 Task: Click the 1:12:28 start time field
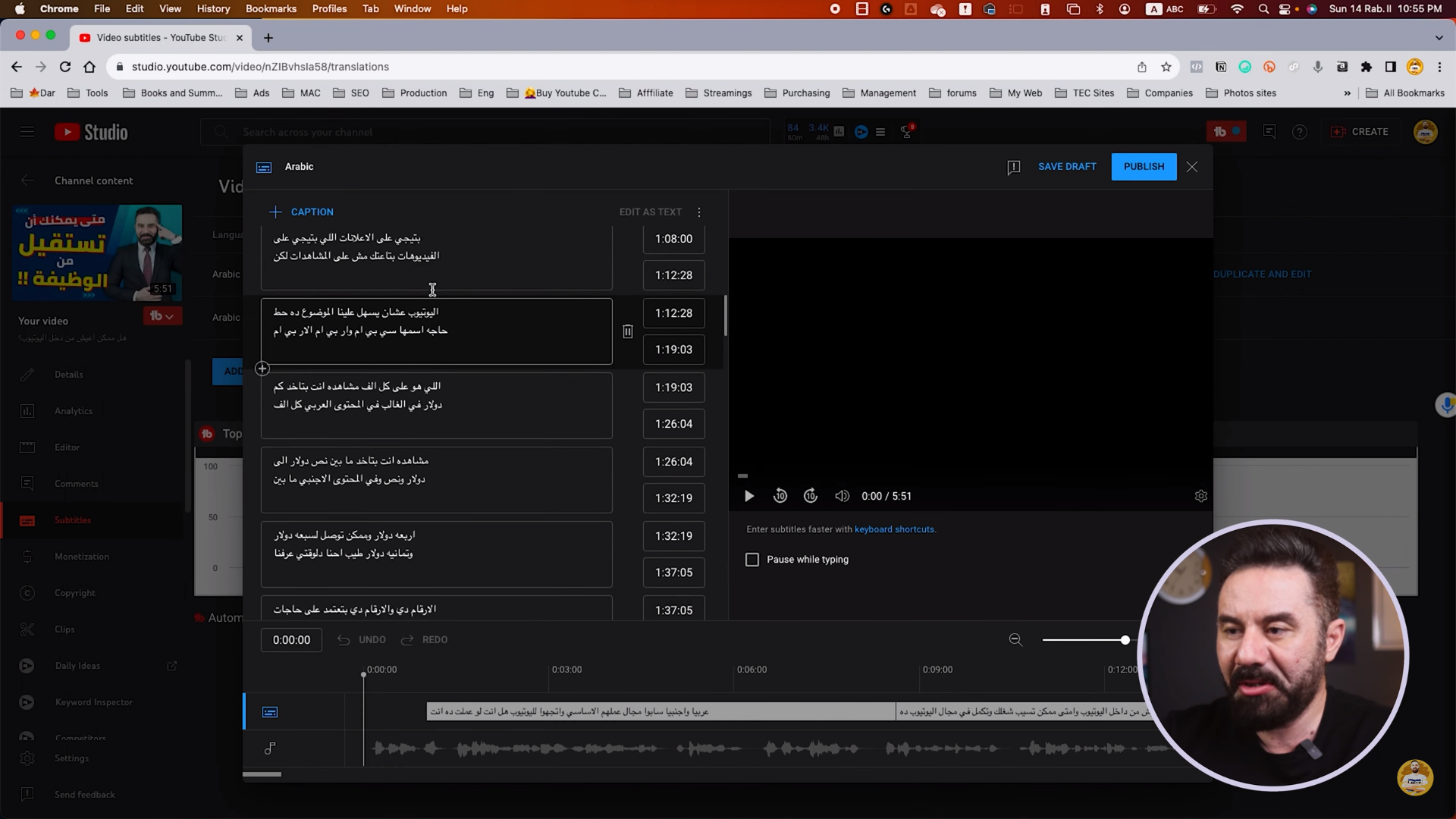673,313
